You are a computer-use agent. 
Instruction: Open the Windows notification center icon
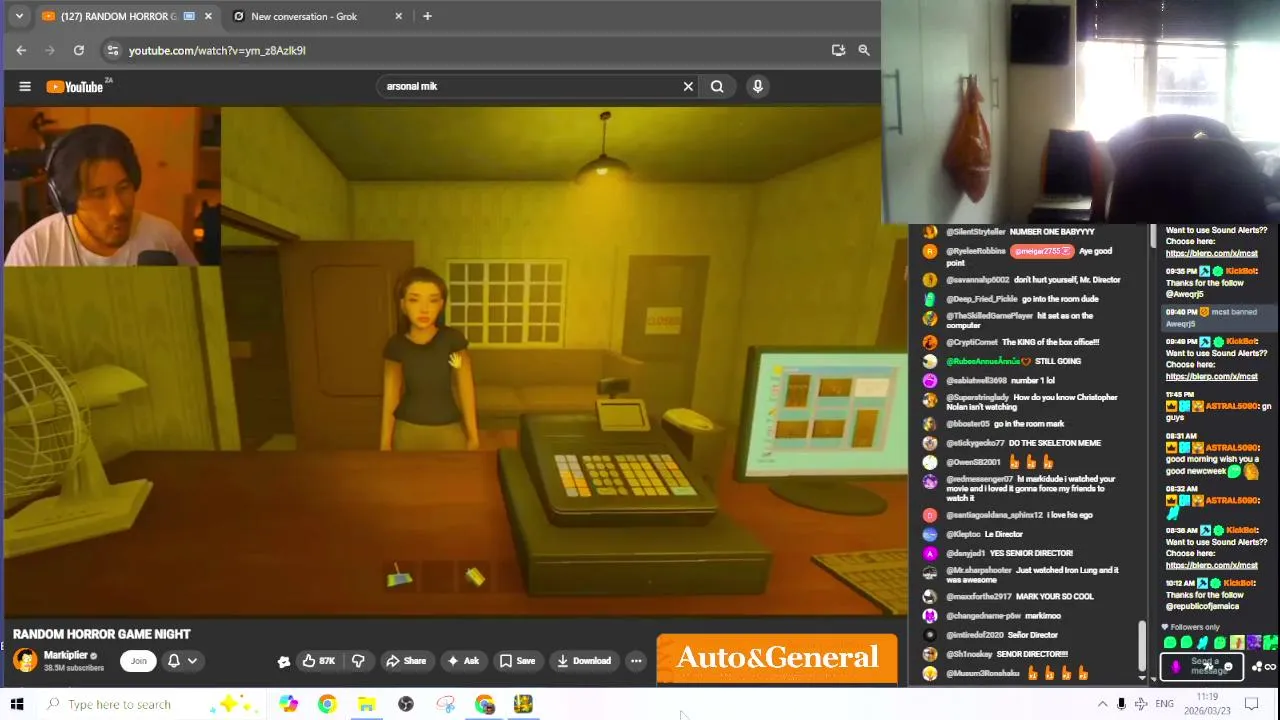point(1251,704)
